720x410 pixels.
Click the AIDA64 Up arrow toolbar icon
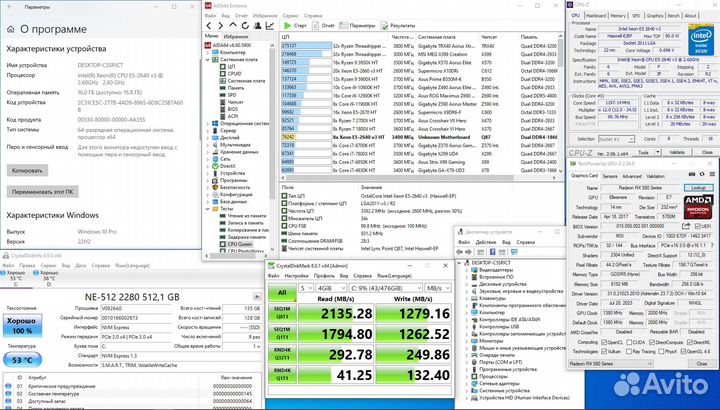(x=236, y=25)
